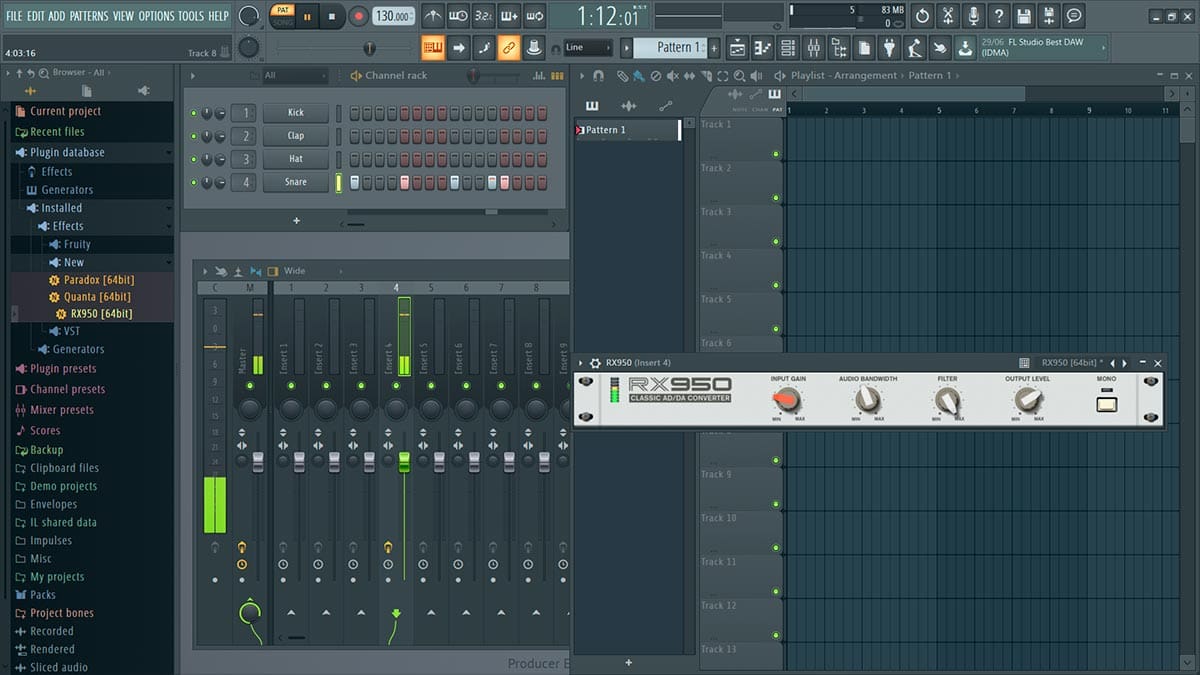Toggle the RX950 Mono switch
Image resolution: width=1200 pixels, height=675 pixels.
click(x=1106, y=404)
